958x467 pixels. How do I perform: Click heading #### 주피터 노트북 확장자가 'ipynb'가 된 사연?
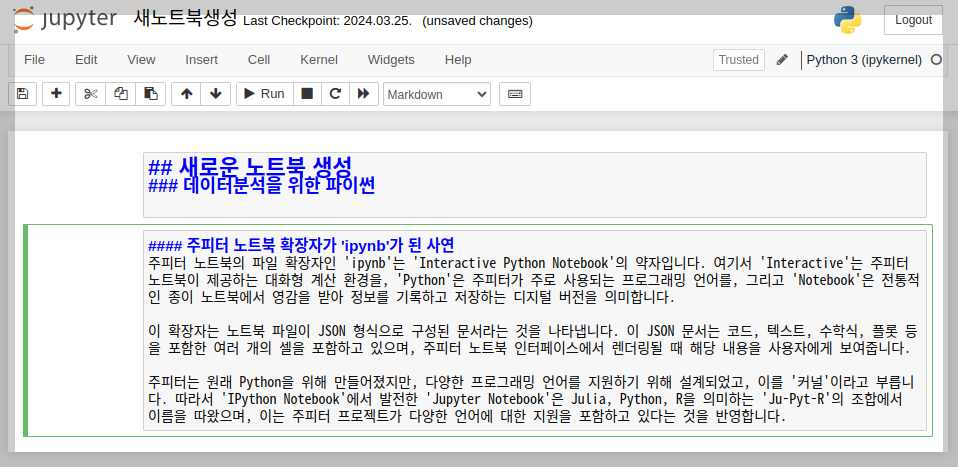click(301, 246)
